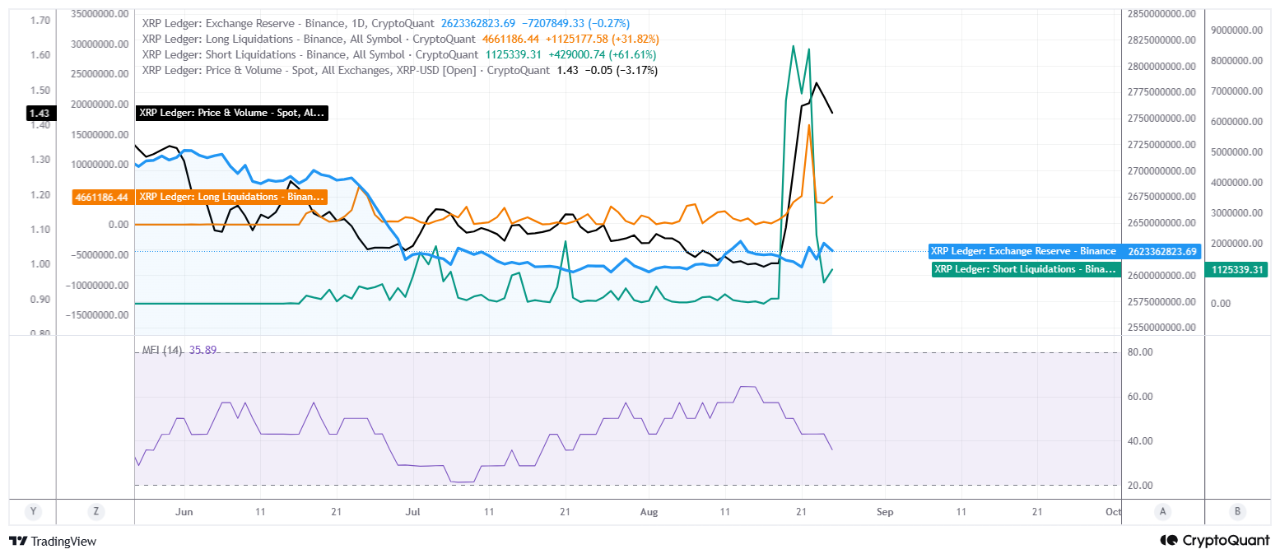This screenshot has width=1280, height=557.
Task: Select the Exchange Reserve legend title in the top legend
Action: click(290, 22)
